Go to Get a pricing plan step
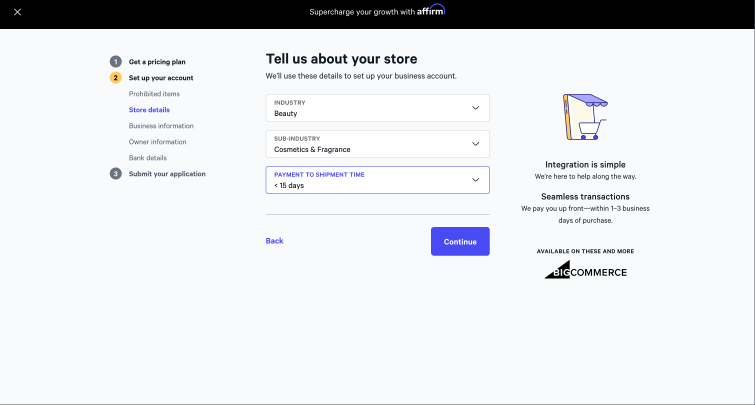The height and width of the screenshot is (405, 755). tap(157, 62)
